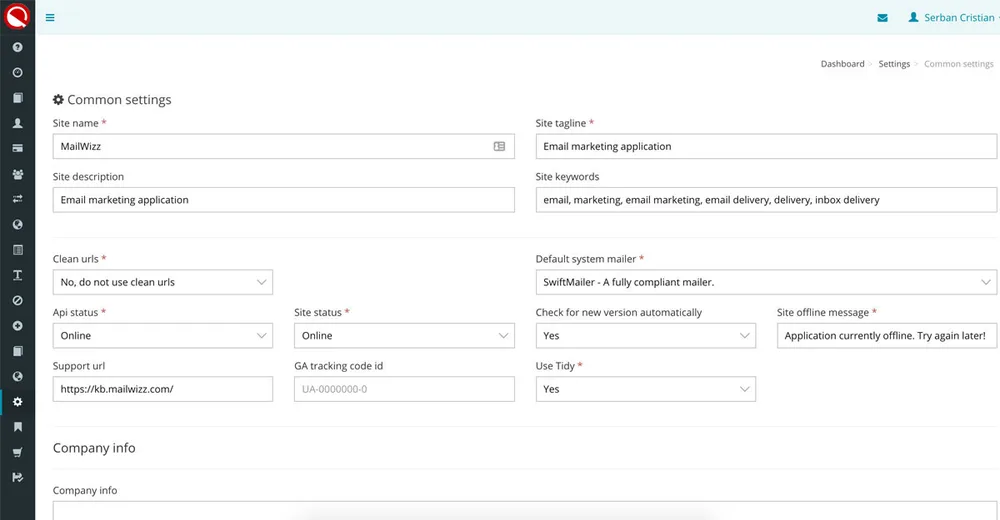Open the question mark help sidebar icon

coord(18,47)
